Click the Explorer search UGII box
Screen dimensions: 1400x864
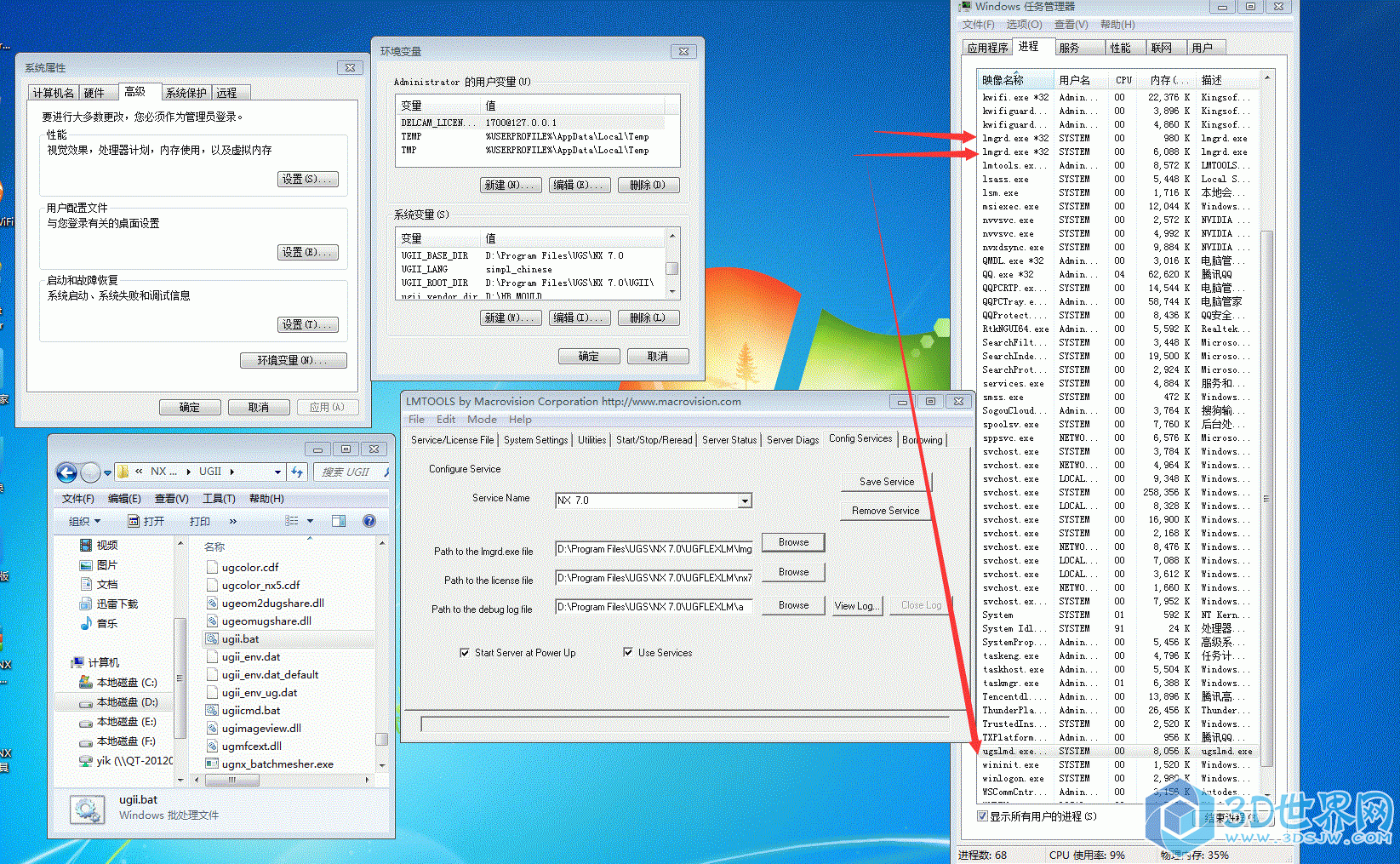coord(351,472)
